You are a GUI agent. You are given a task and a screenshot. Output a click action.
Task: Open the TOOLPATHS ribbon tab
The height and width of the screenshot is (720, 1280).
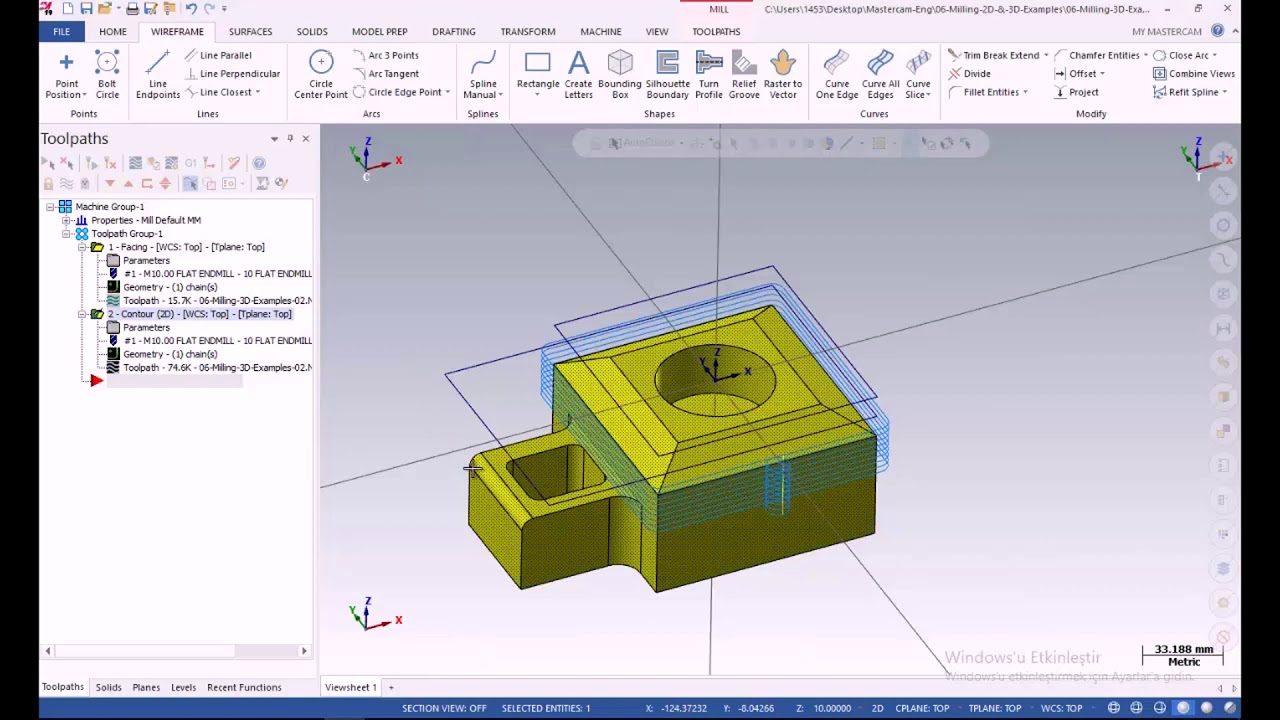pos(716,31)
